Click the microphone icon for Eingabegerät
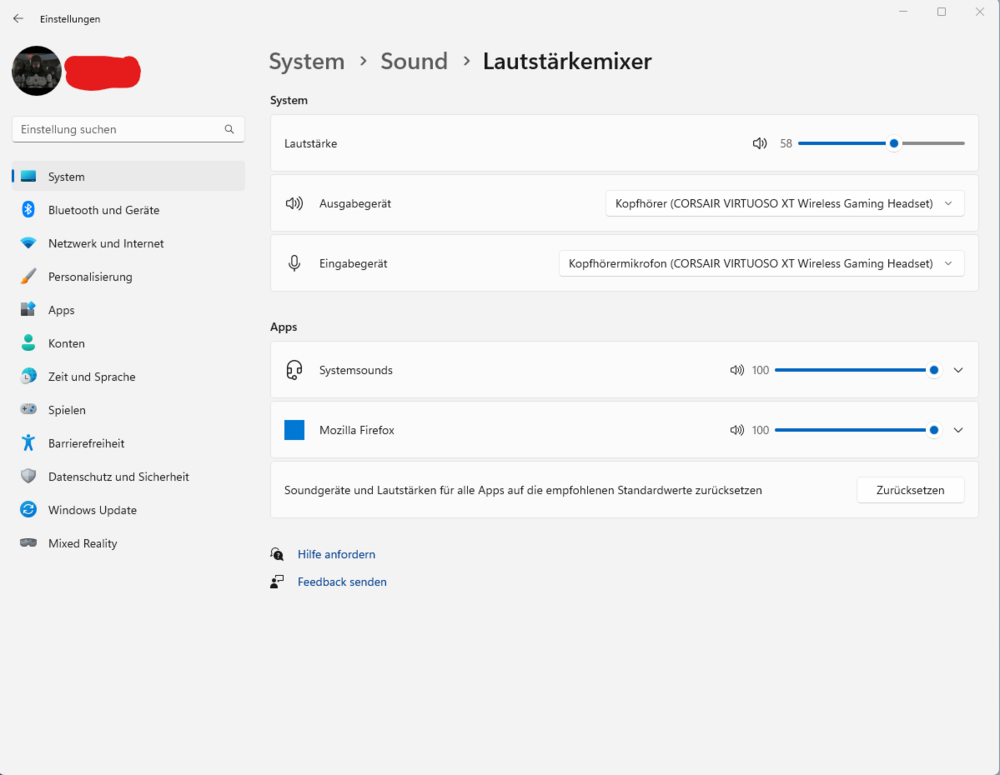The height and width of the screenshot is (775, 1000). [294, 263]
